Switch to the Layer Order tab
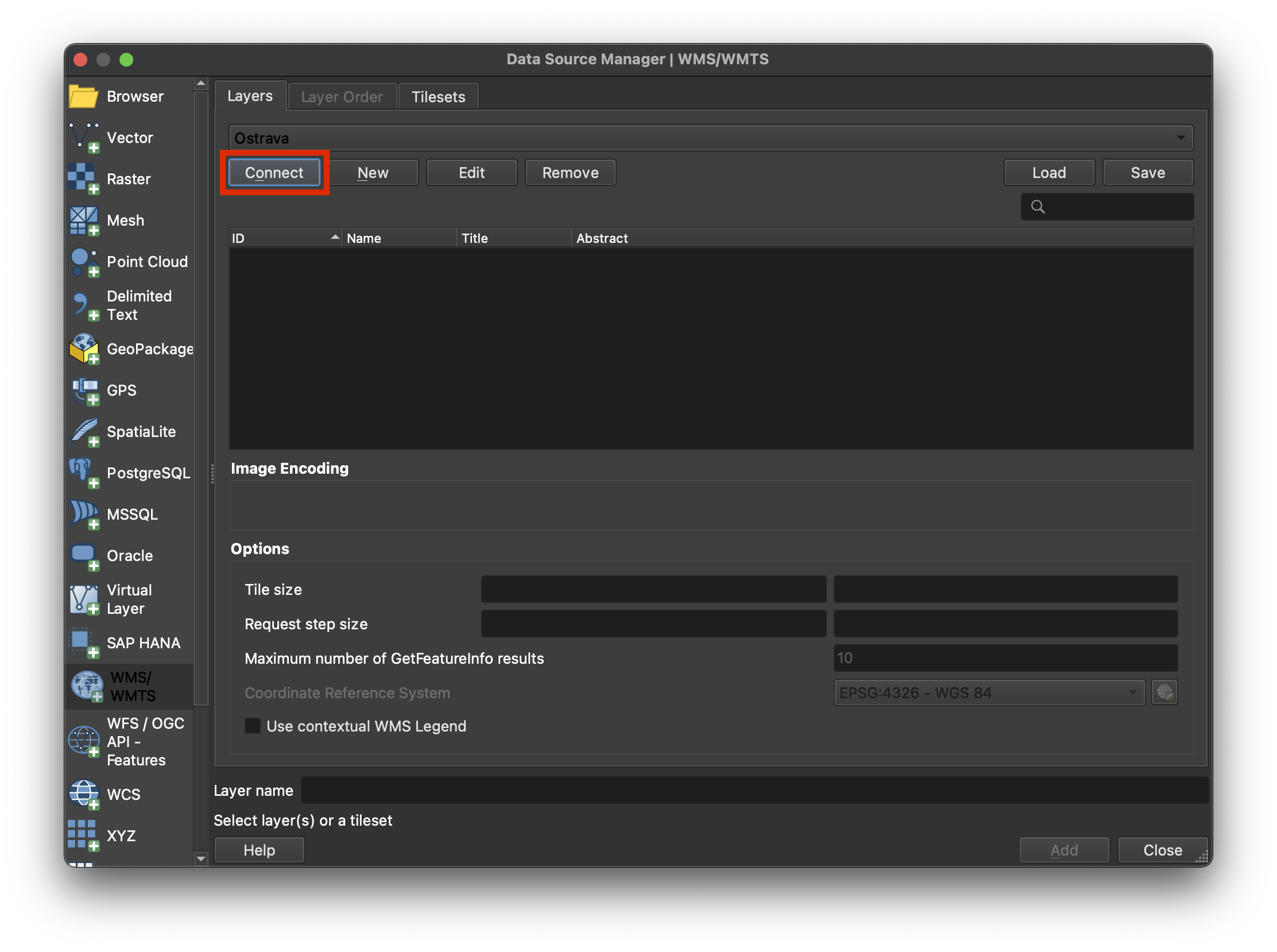 (x=342, y=97)
